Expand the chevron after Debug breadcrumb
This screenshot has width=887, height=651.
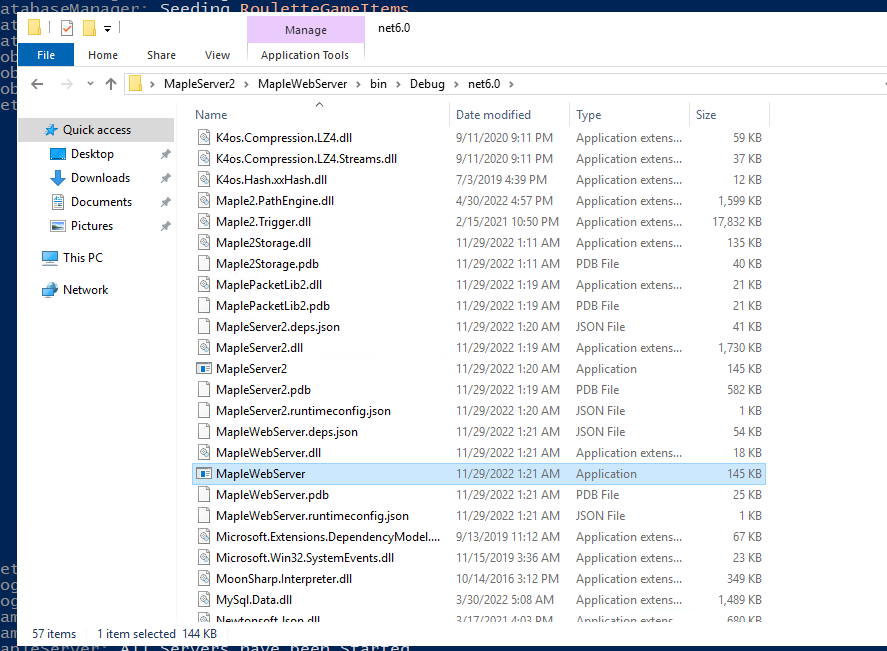tap(456, 84)
